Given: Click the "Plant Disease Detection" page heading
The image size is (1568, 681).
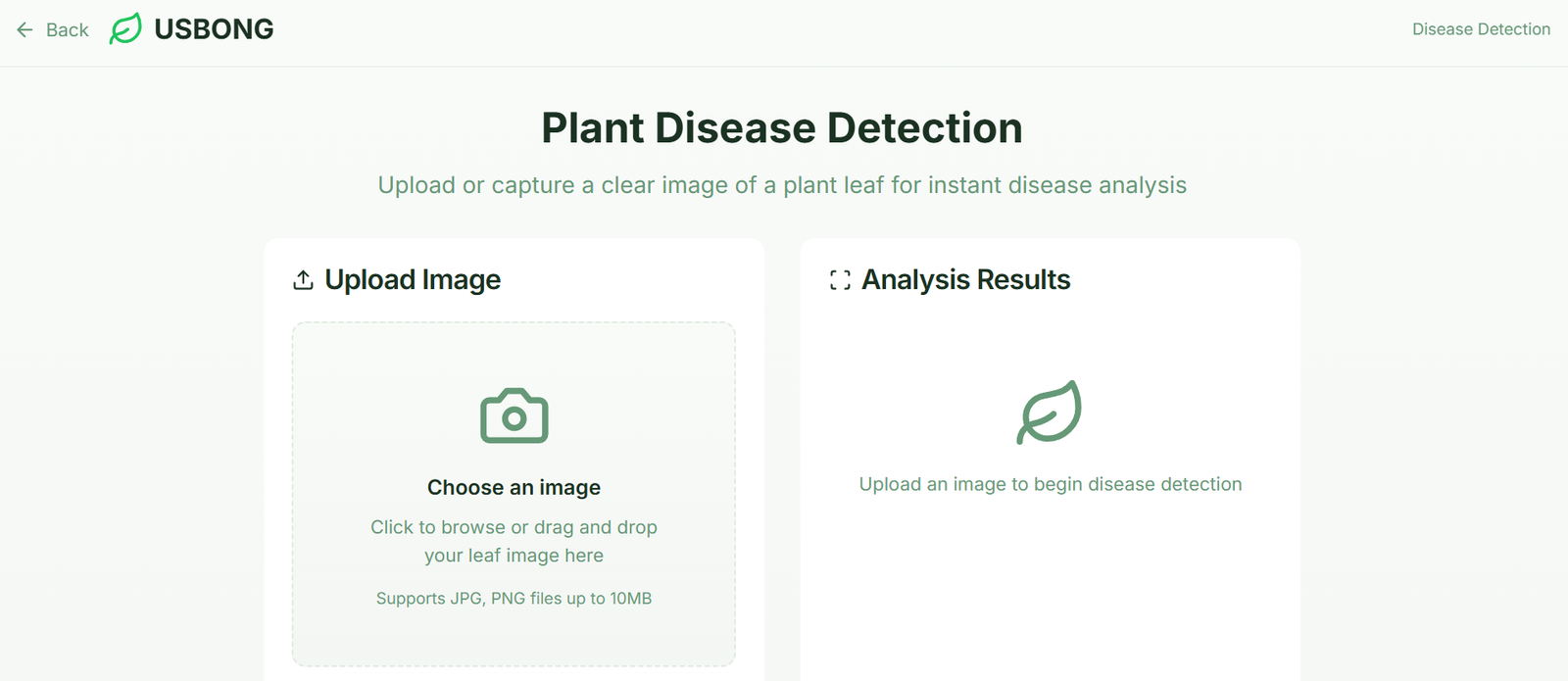Looking at the screenshot, I should click(782, 128).
